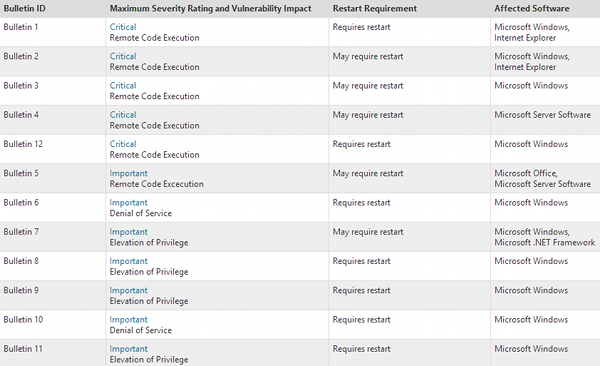Open the Critical link in Bulletin 12 row
This screenshot has height=366, width=600.
coord(123,144)
